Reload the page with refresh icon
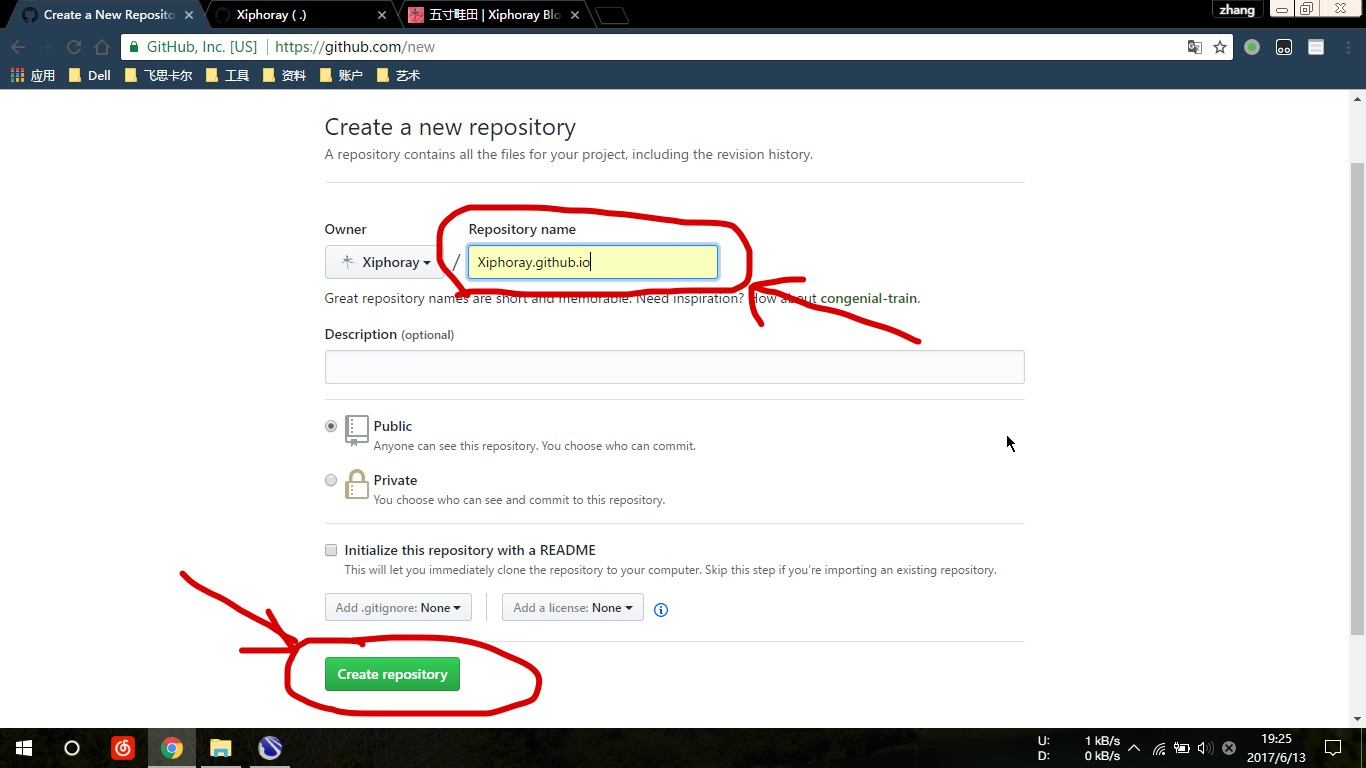 pos(73,47)
